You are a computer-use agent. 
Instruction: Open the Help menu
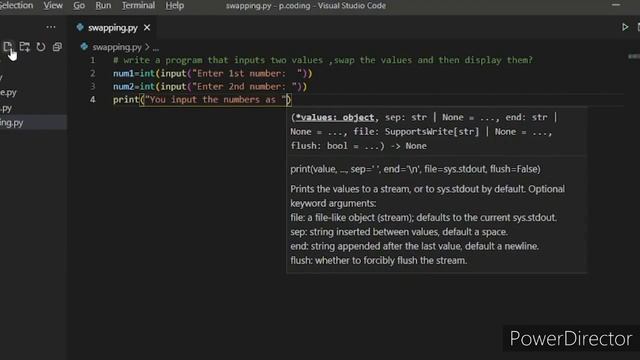click(175, 6)
